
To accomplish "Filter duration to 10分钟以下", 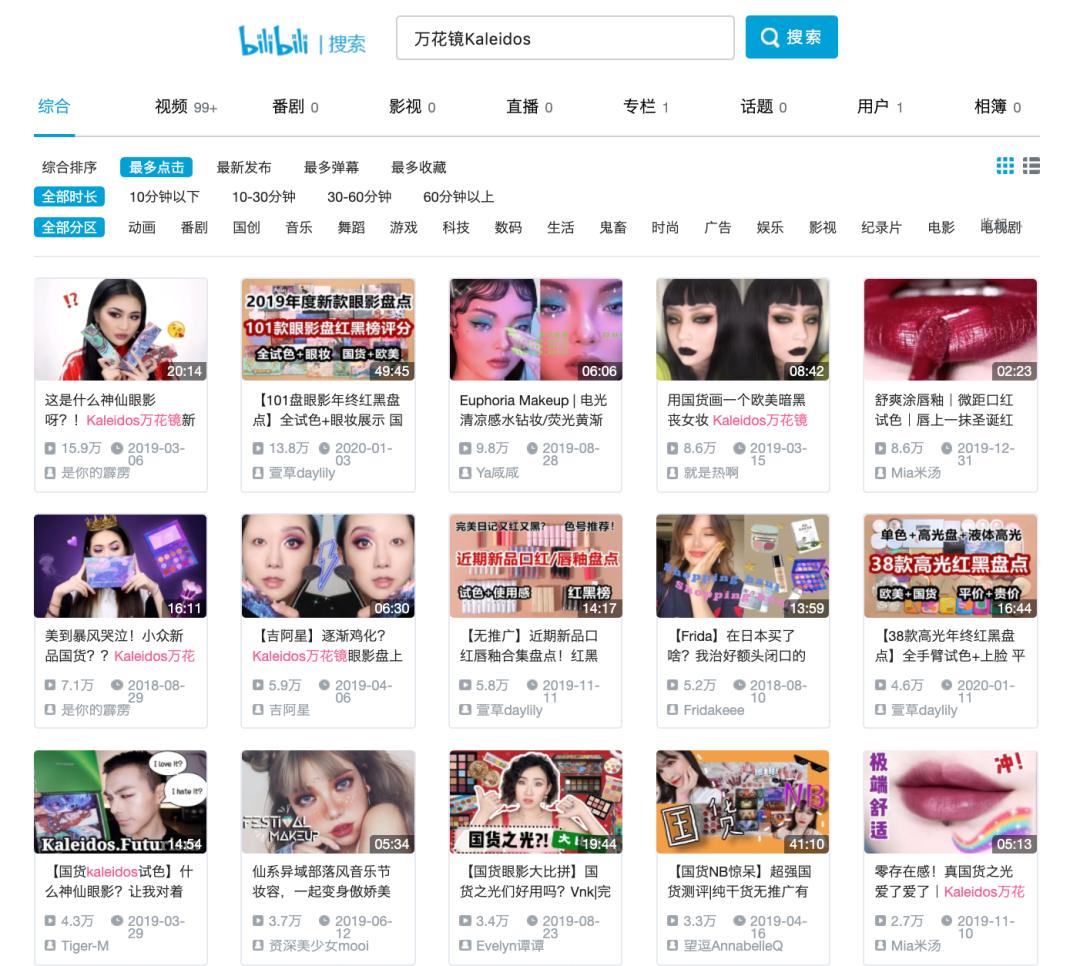I will (x=165, y=197).
